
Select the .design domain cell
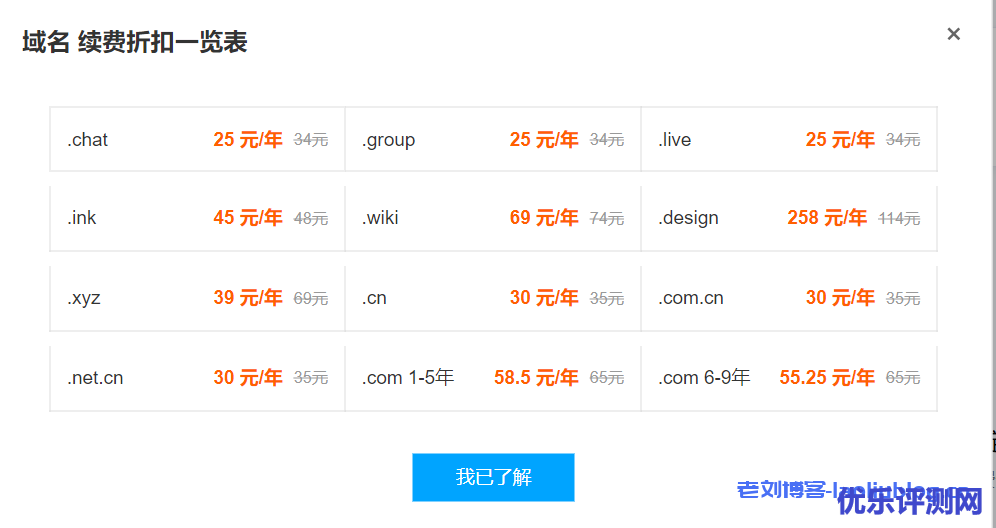click(789, 218)
